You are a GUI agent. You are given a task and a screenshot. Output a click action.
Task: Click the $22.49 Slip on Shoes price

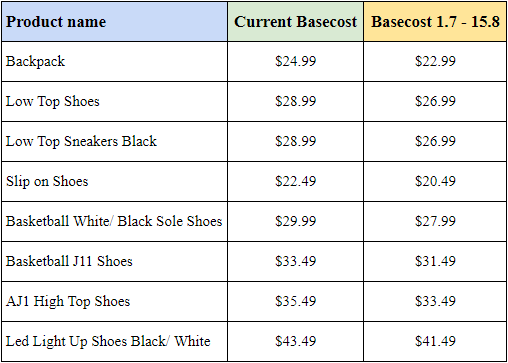coord(296,182)
